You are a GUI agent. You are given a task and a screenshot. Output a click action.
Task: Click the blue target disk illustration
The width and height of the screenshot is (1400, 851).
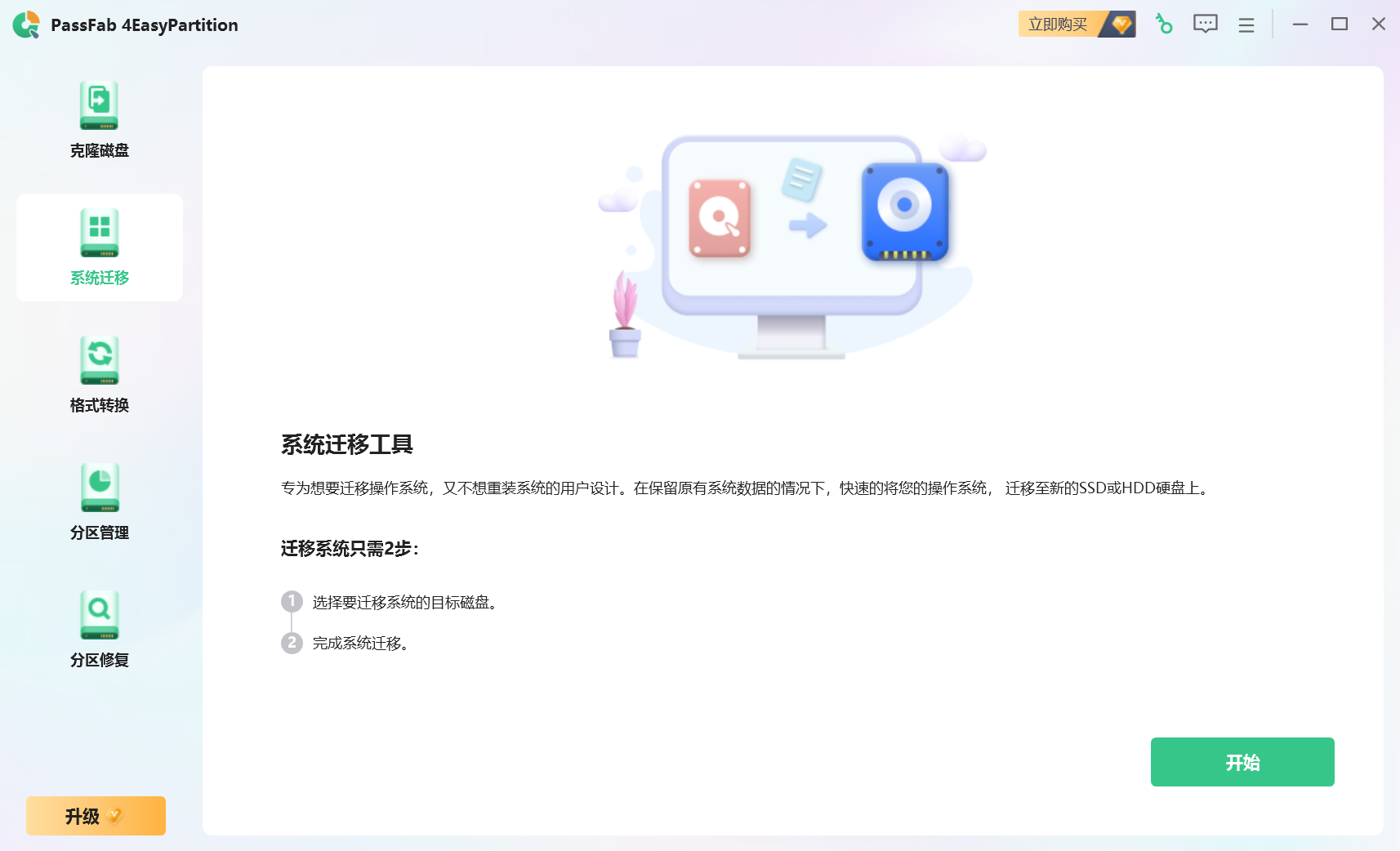tap(905, 212)
